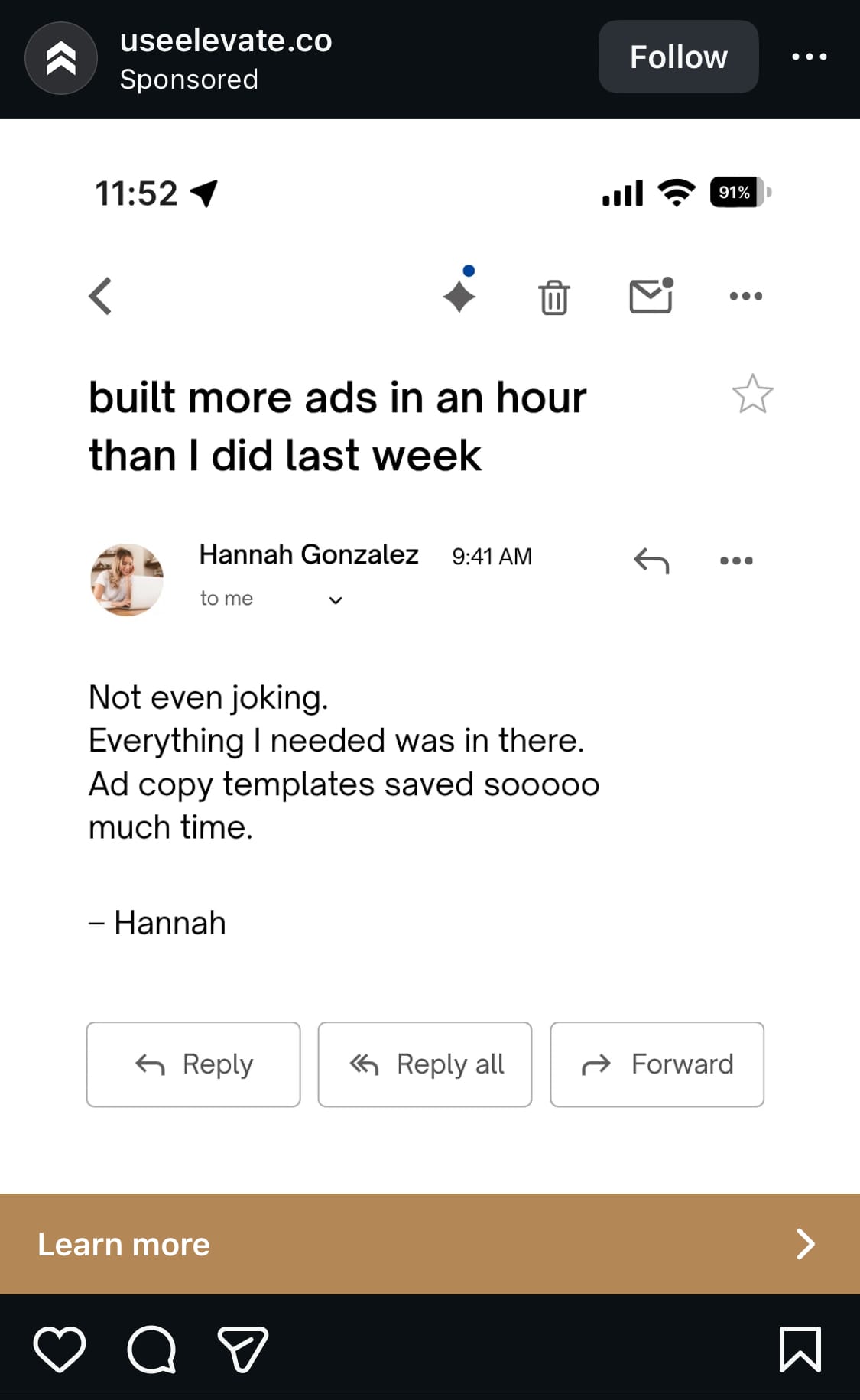Follow the useelevate.co account

(x=678, y=57)
